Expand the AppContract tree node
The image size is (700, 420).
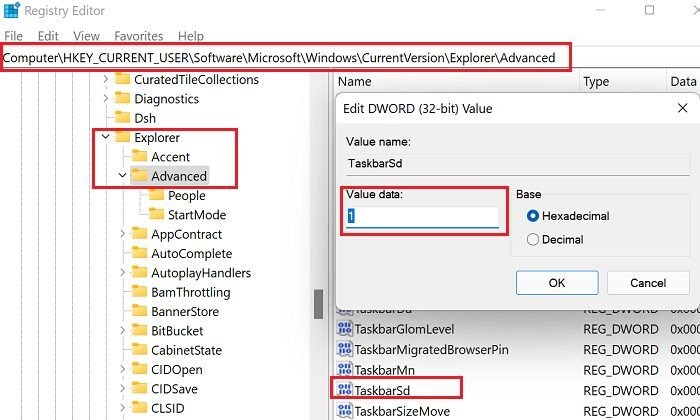tap(122, 234)
